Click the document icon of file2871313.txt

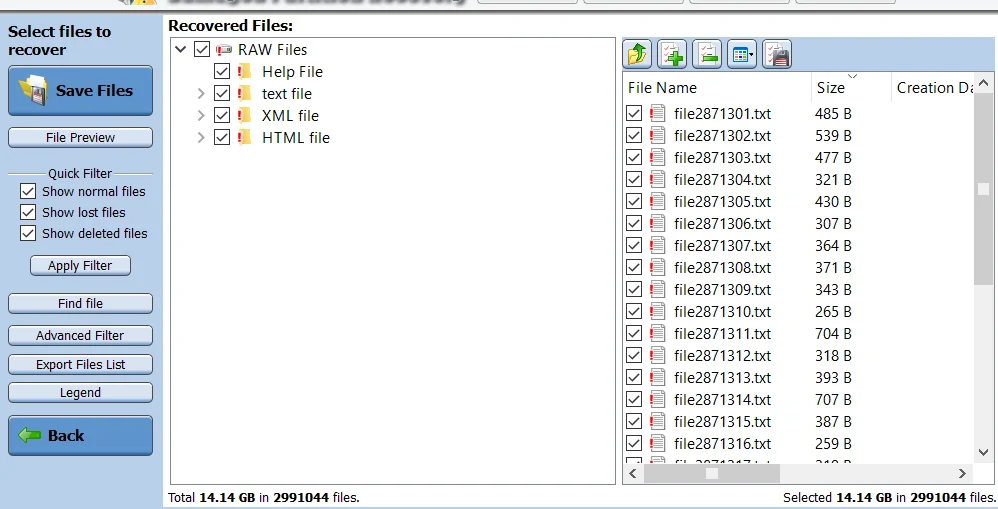(657, 377)
